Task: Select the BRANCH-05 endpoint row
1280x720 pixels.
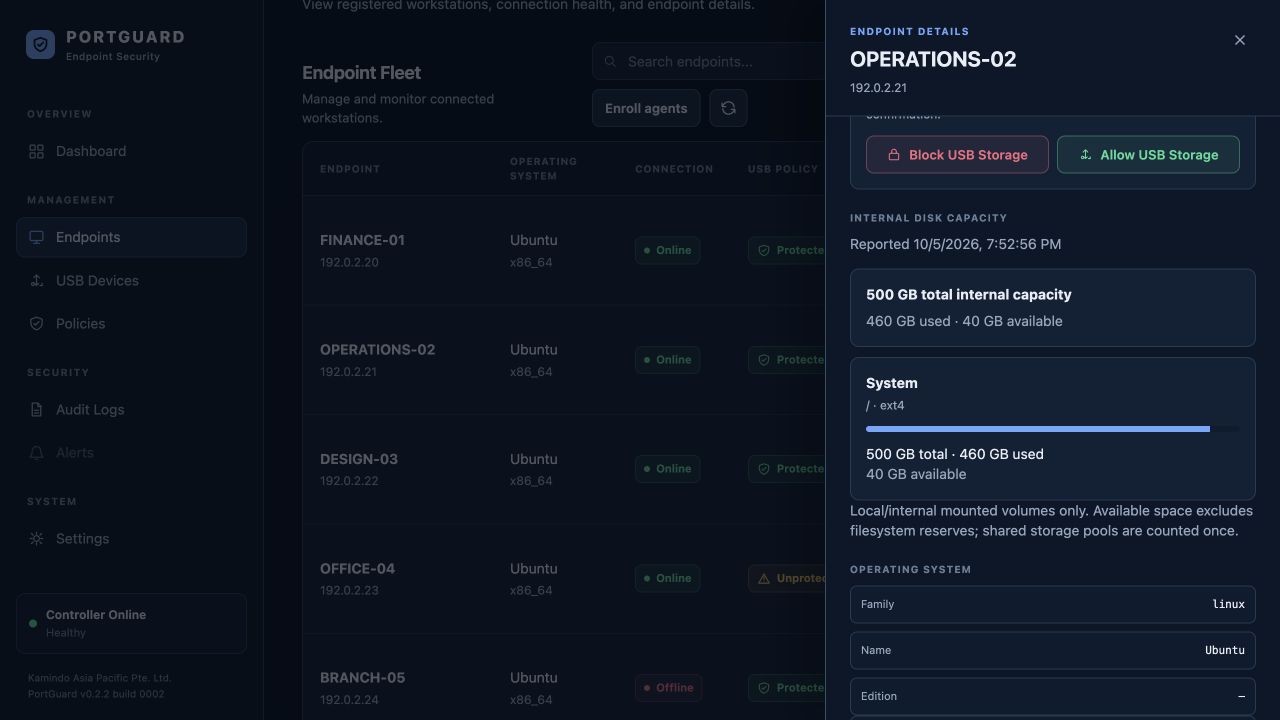Action: (x=564, y=677)
